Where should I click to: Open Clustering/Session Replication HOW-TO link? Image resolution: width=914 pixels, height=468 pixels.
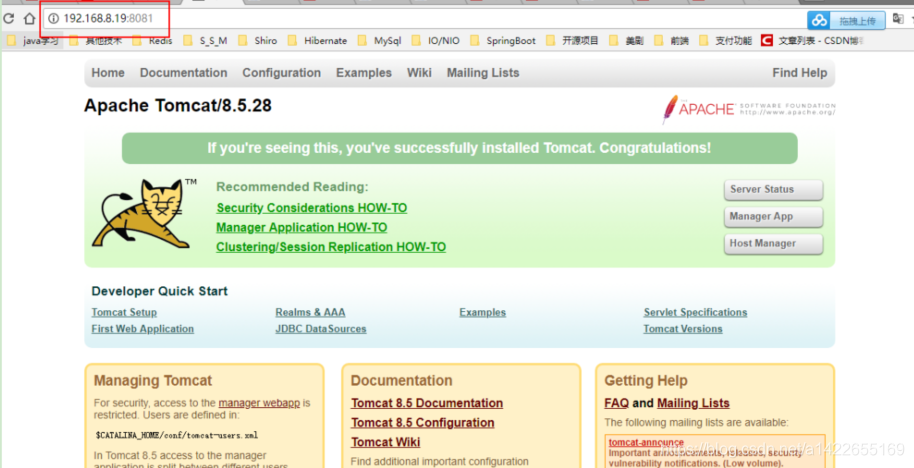pos(331,247)
